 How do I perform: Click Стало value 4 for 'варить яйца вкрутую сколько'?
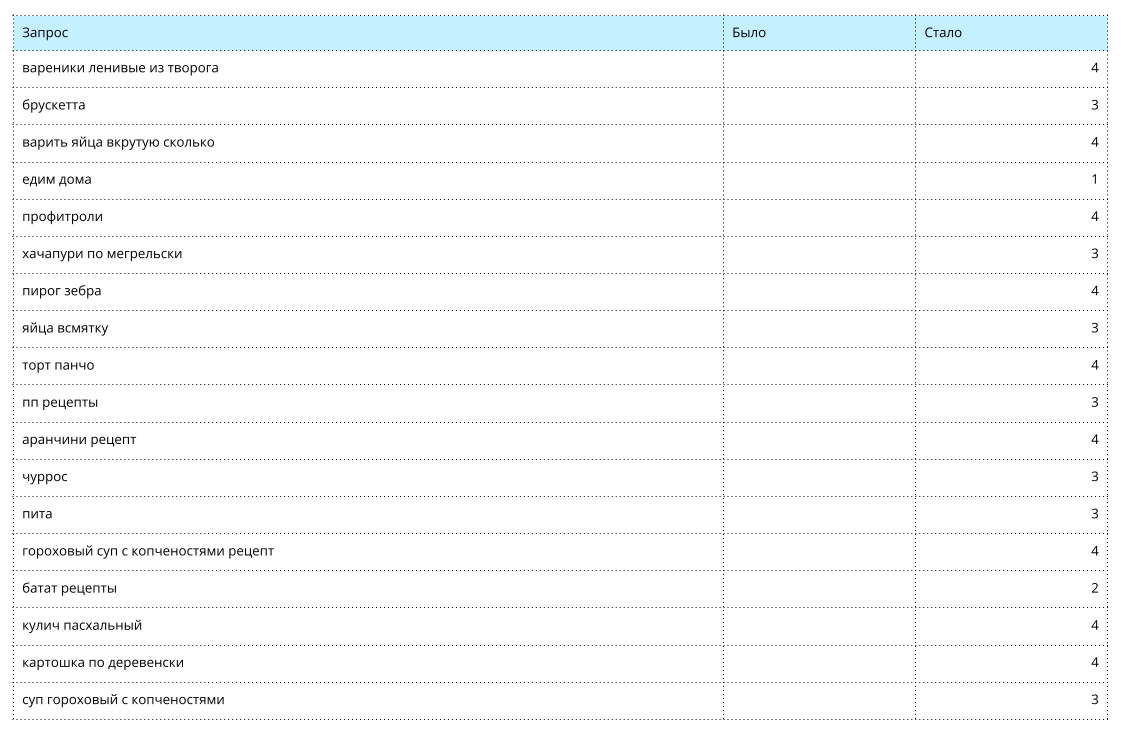[1095, 142]
